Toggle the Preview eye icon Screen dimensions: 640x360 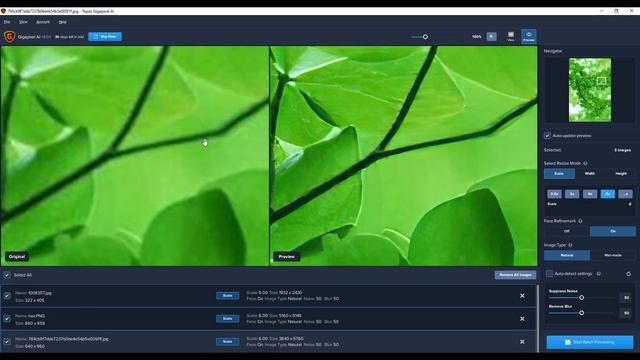click(529, 36)
